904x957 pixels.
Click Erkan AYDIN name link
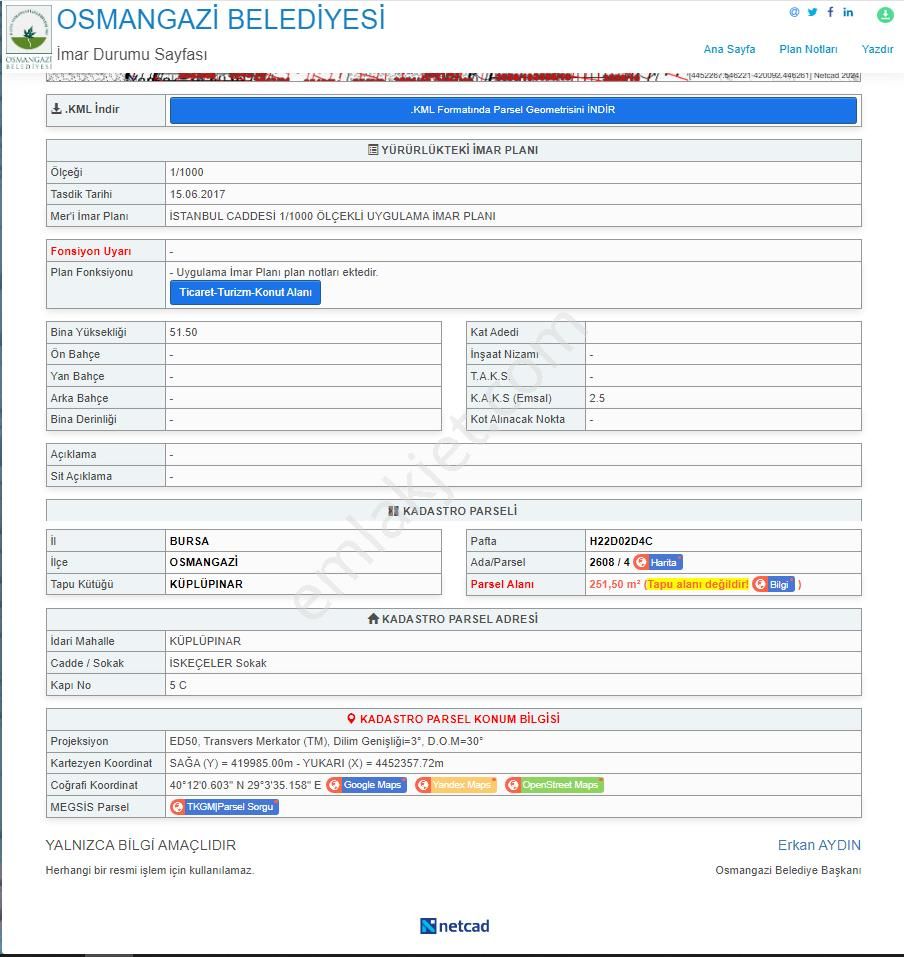pyautogui.click(x=819, y=845)
